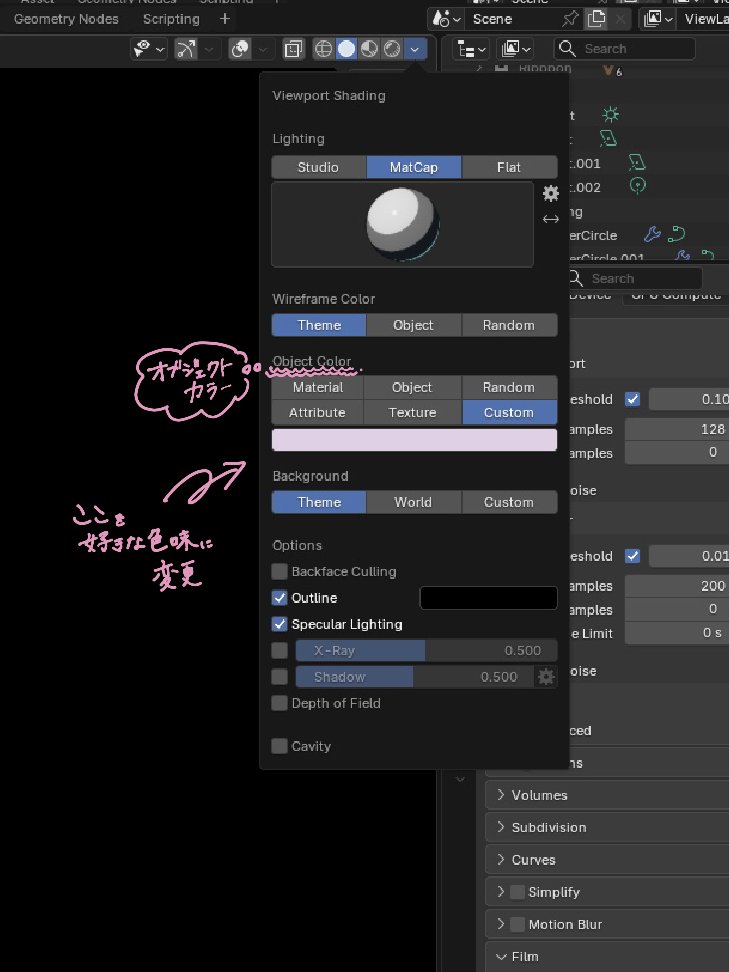Set Object Color to Attribute
The height and width of the screenshot is (972, 729).
317,412
